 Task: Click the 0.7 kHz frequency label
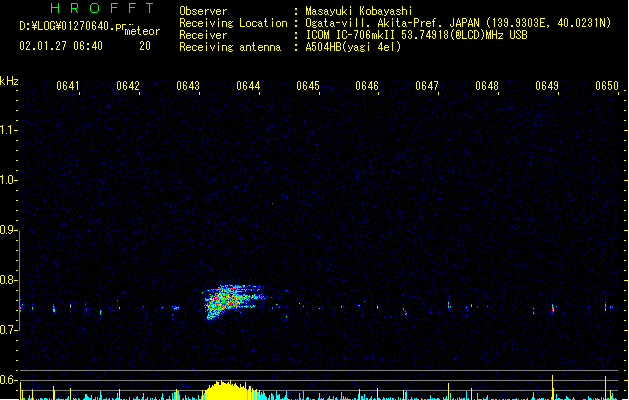coord(8,330)
